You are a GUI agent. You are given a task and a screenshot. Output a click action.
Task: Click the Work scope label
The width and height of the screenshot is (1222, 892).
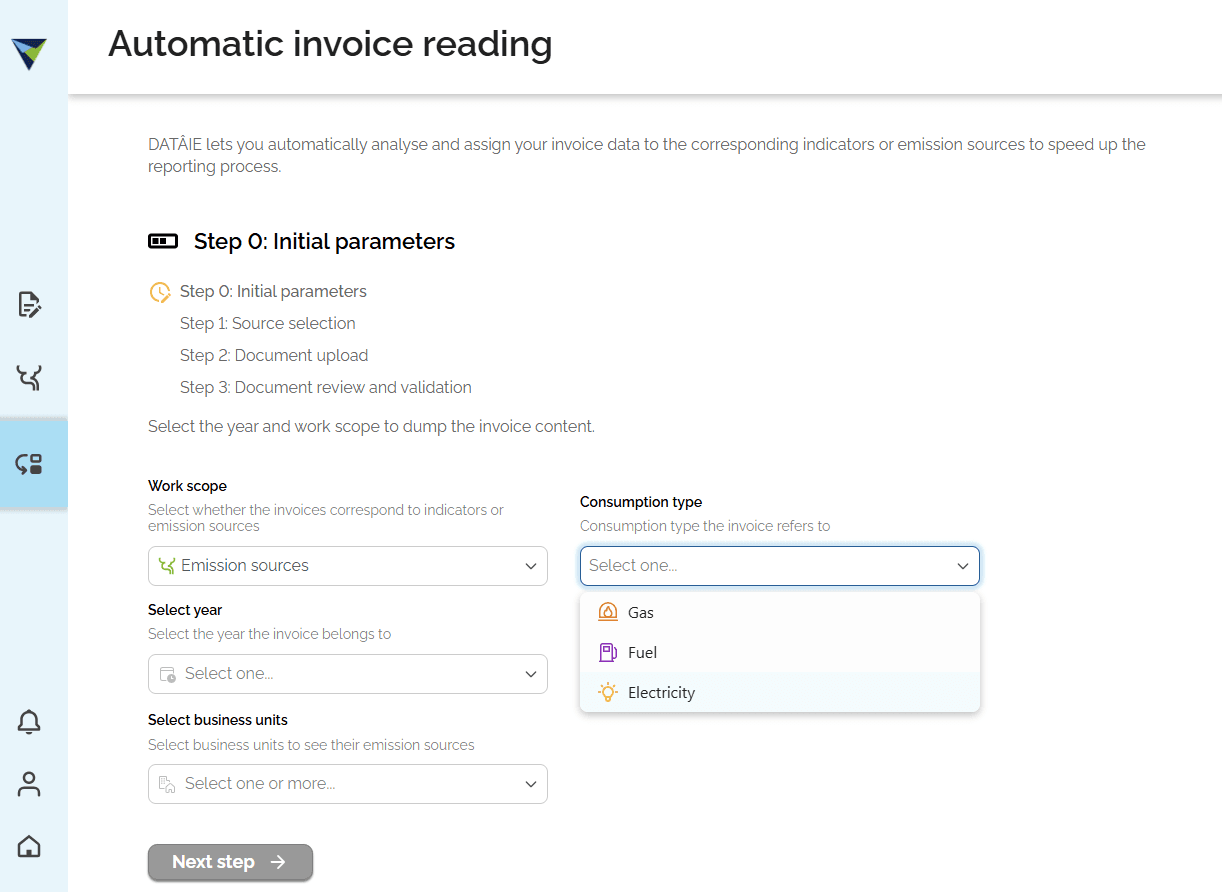coord(187,486)
